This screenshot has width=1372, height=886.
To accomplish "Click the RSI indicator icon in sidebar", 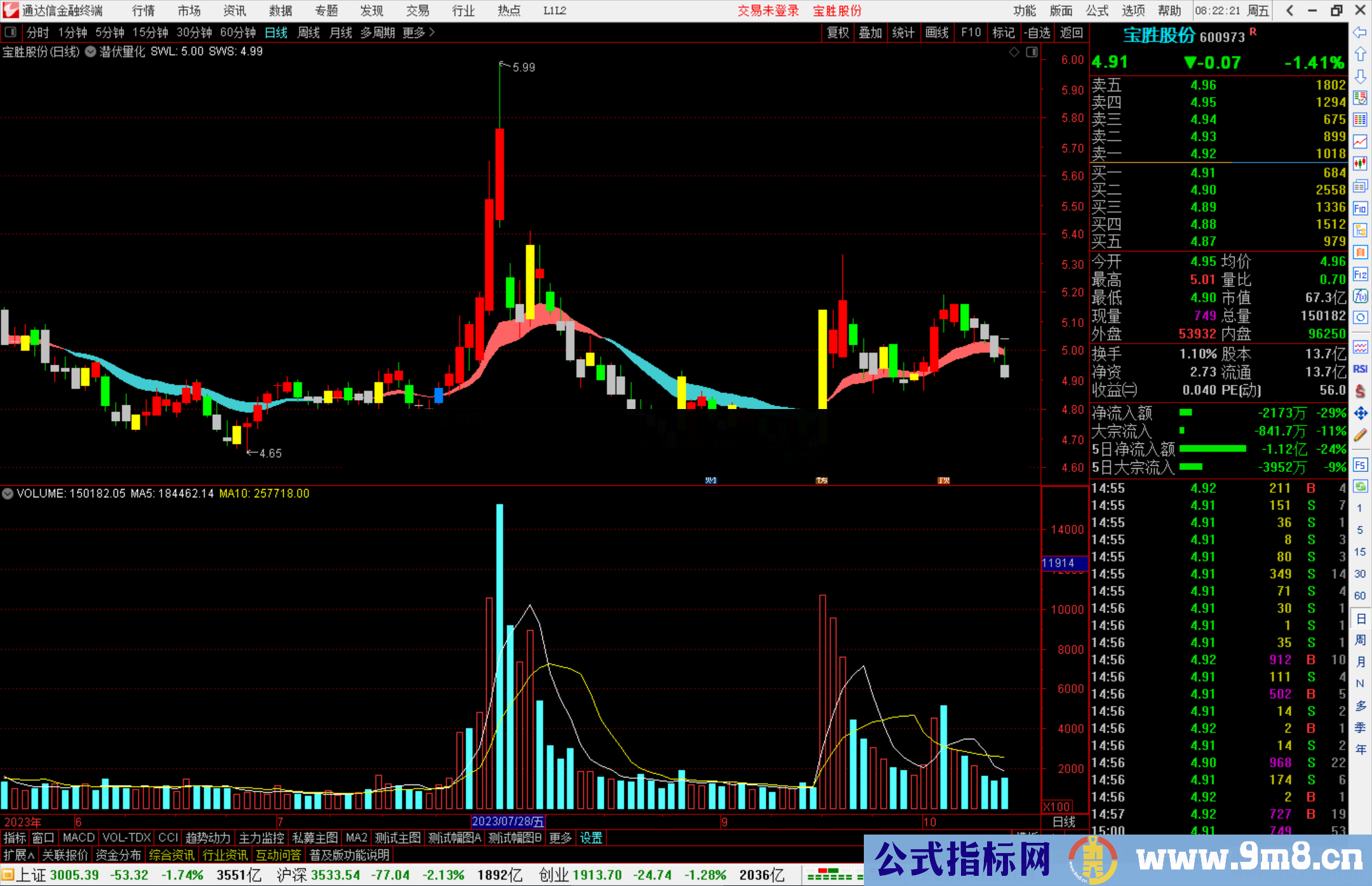I will pos(1360,369).
